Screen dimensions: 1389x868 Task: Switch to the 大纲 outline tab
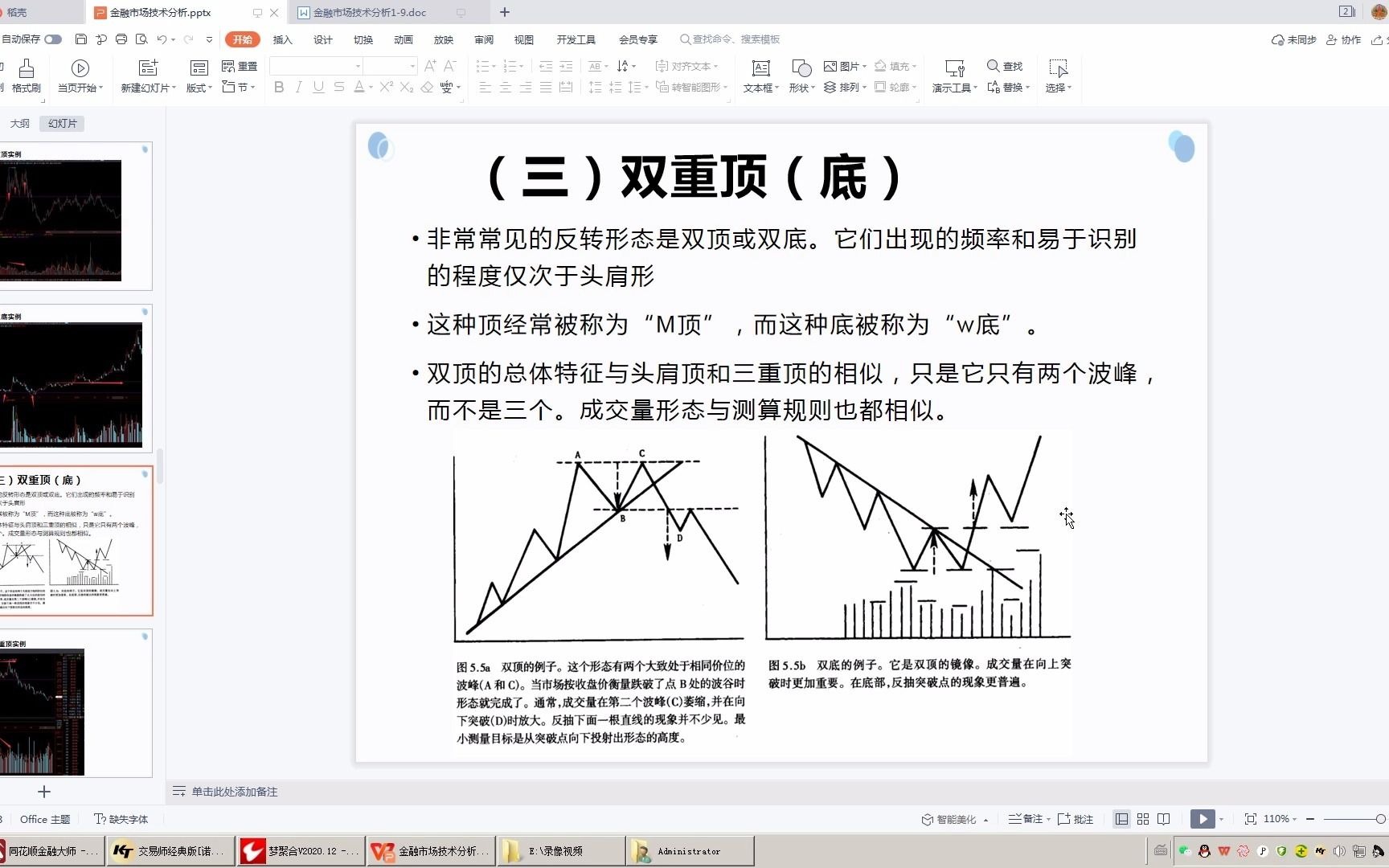19,123
